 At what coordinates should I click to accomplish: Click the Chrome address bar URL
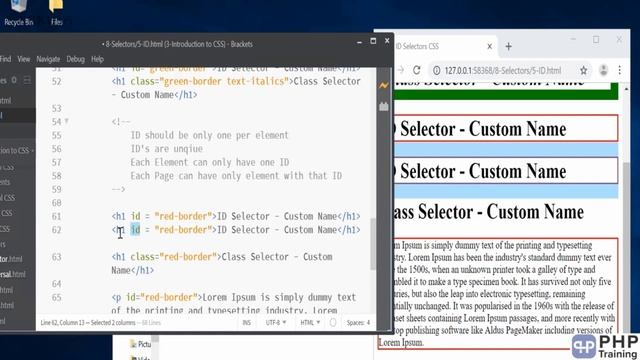pyautogui.click(x=503, y=70)
